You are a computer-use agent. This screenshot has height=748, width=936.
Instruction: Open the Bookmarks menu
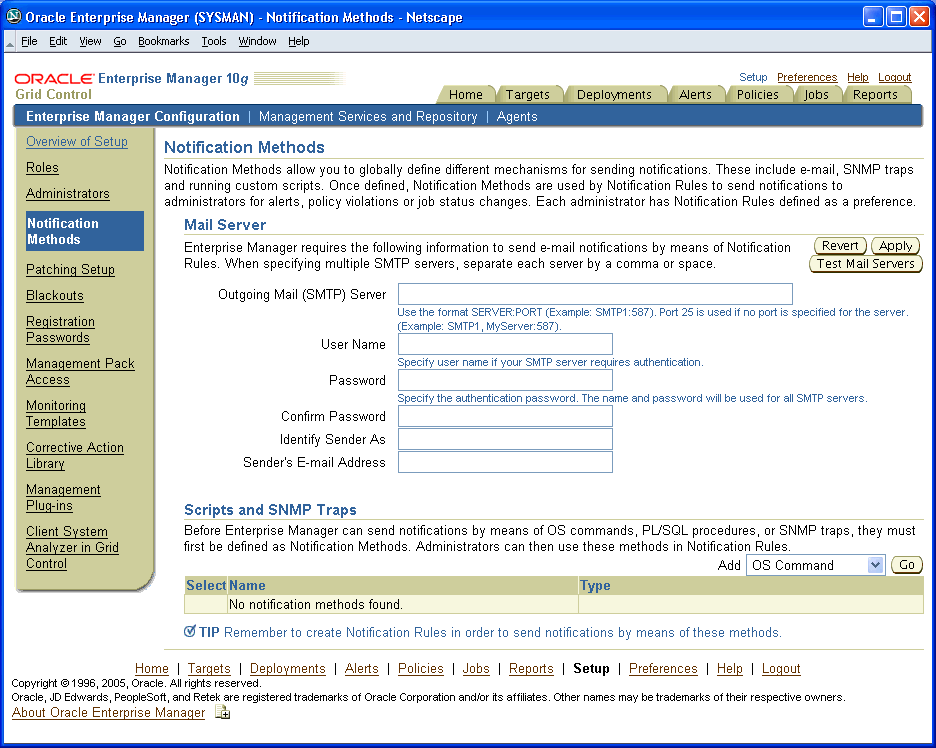coord(162,41)
